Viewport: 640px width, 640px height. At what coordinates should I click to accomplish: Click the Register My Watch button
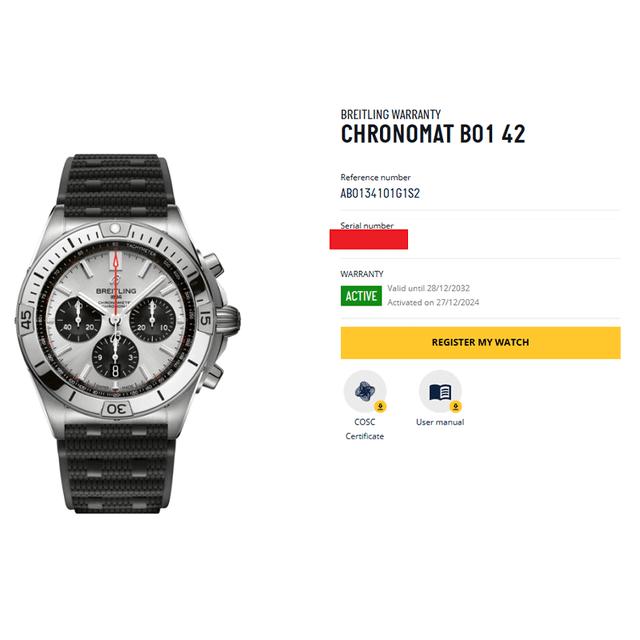coord(480,342)
